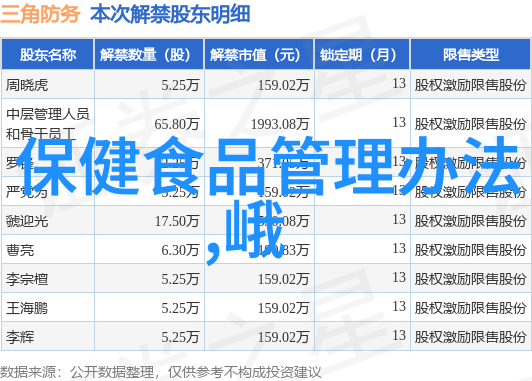Click the 17.50万 quantity cell
Image resolution: width=532 pixels, height=381 pixels.
tap(177, 221)
